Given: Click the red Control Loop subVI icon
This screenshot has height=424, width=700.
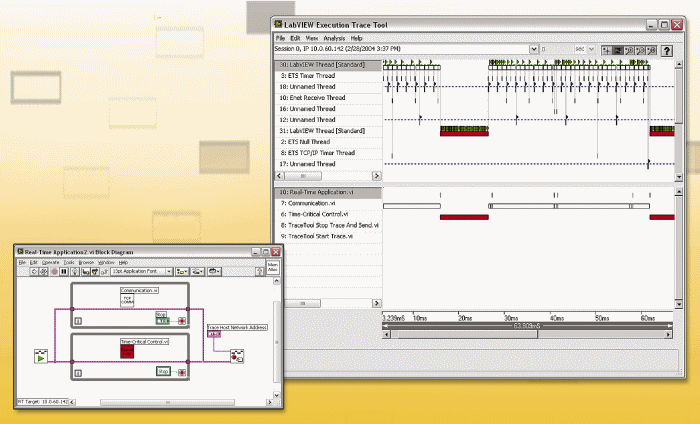Looking at the screenshot, I should pos(127,351).
